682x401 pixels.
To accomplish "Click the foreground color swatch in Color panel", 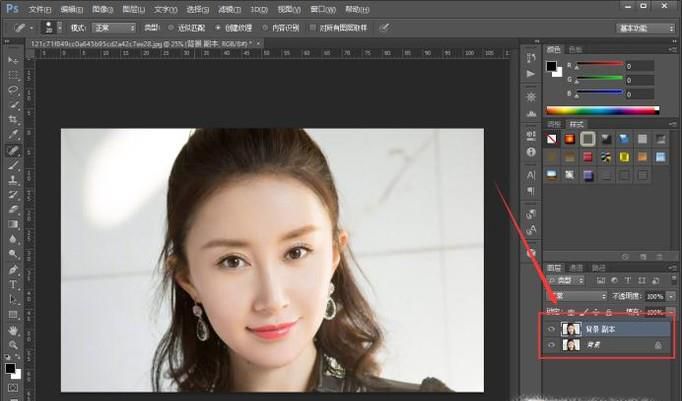I will pyautogui.click(x=552, y=67).
